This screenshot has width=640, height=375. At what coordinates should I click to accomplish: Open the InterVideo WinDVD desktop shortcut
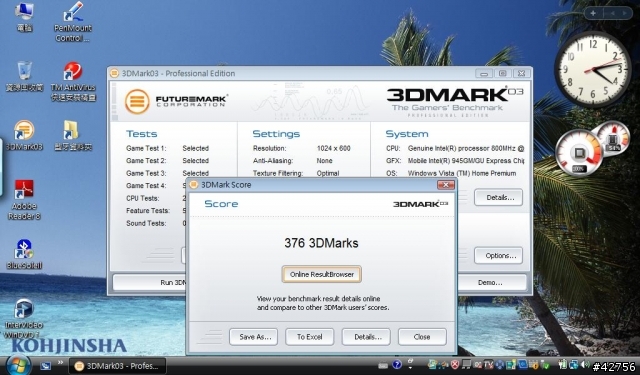(24, 318)
